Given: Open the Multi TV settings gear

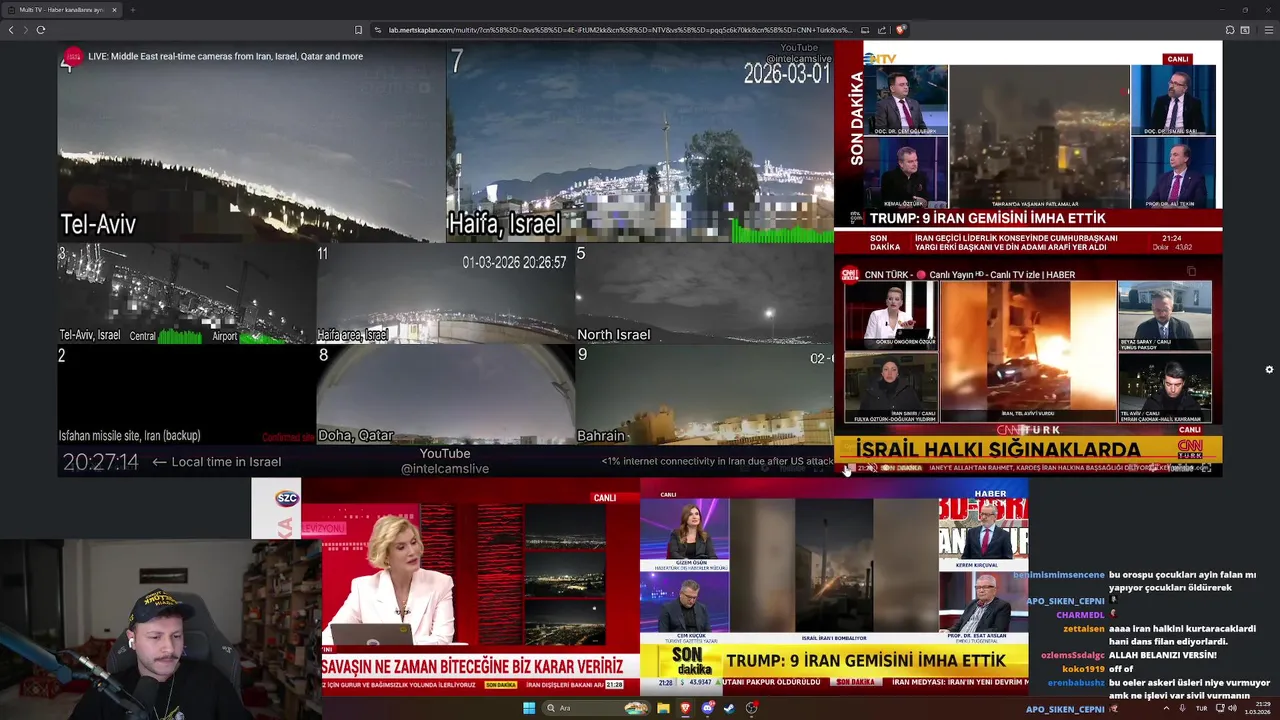Looking at the screenshot, I should (x=1269, y=370).
